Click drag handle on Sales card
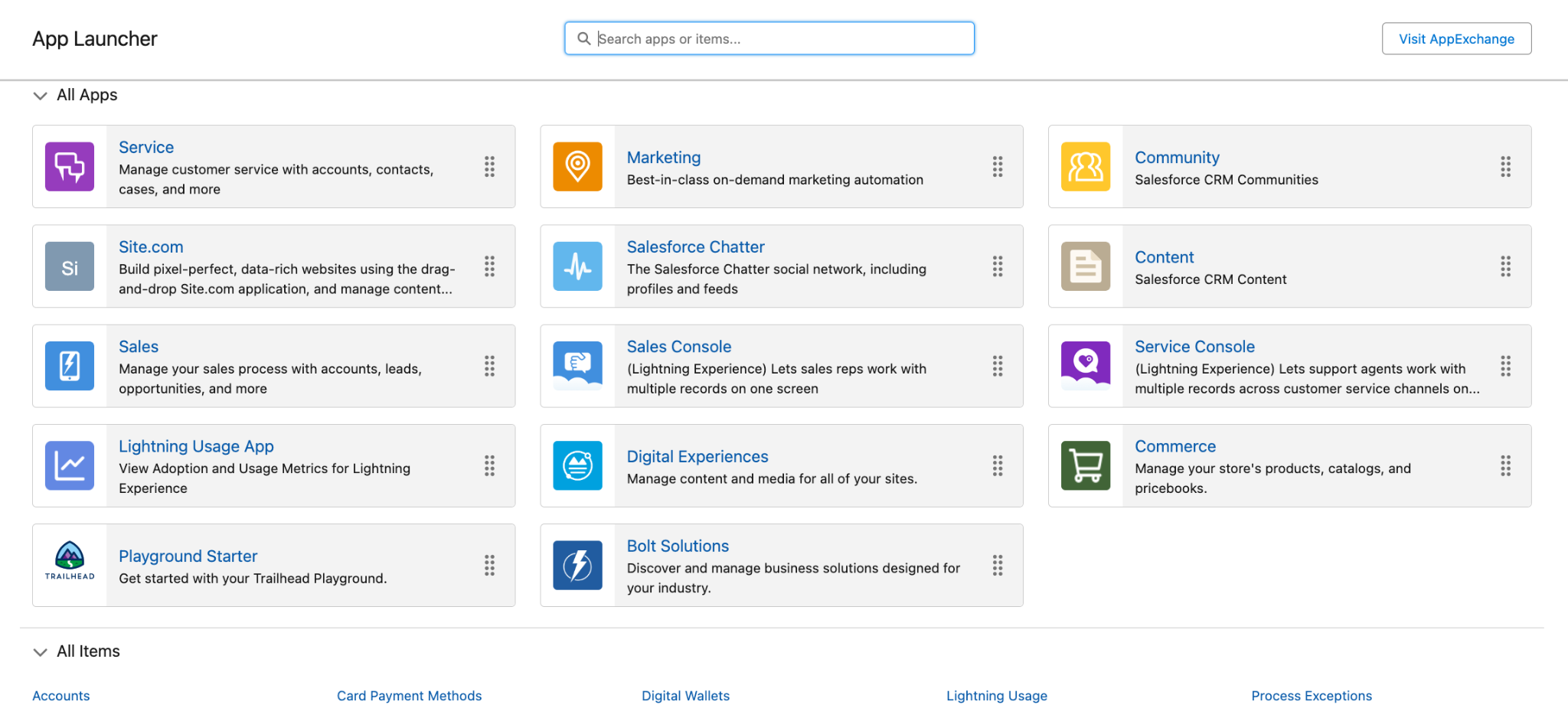This screenshot has height=708, width=1568. 489,366
